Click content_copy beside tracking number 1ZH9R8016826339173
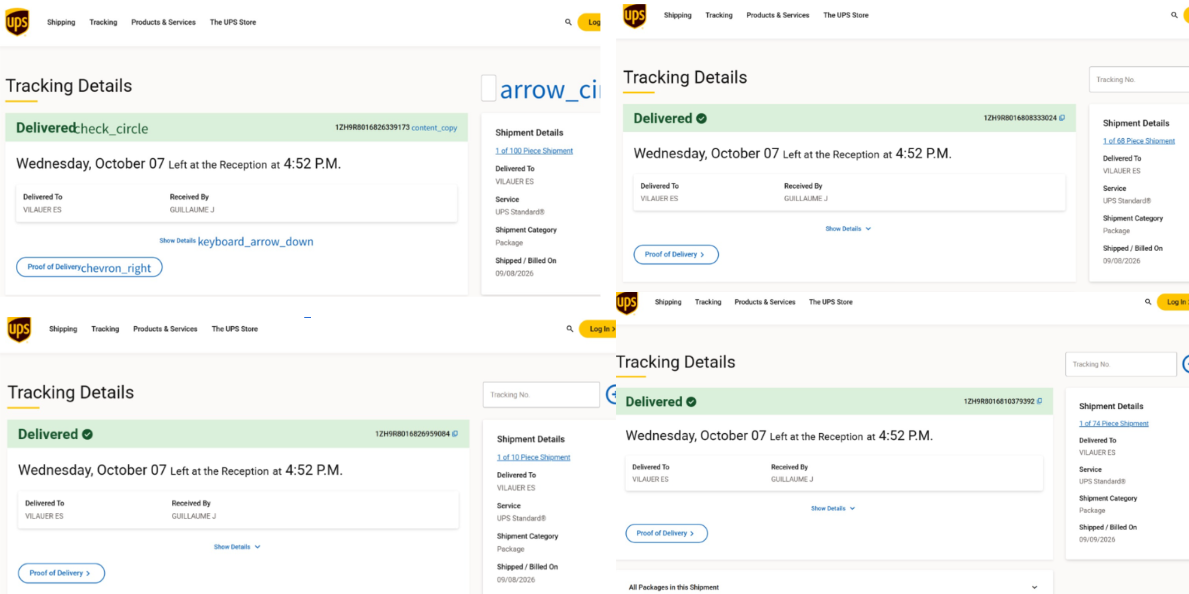This screenshot has height=594, width=1189. (435, 127)
